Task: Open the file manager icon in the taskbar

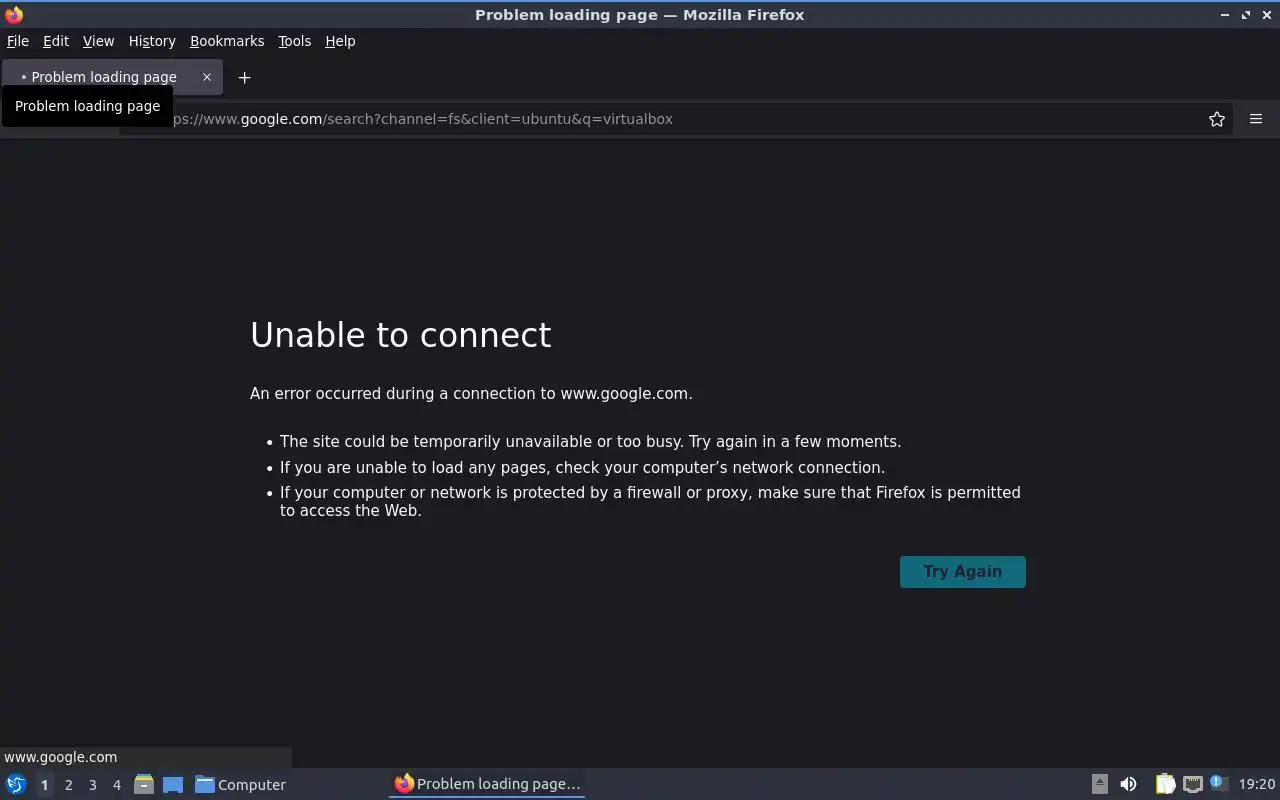Action: pos(143,784)
